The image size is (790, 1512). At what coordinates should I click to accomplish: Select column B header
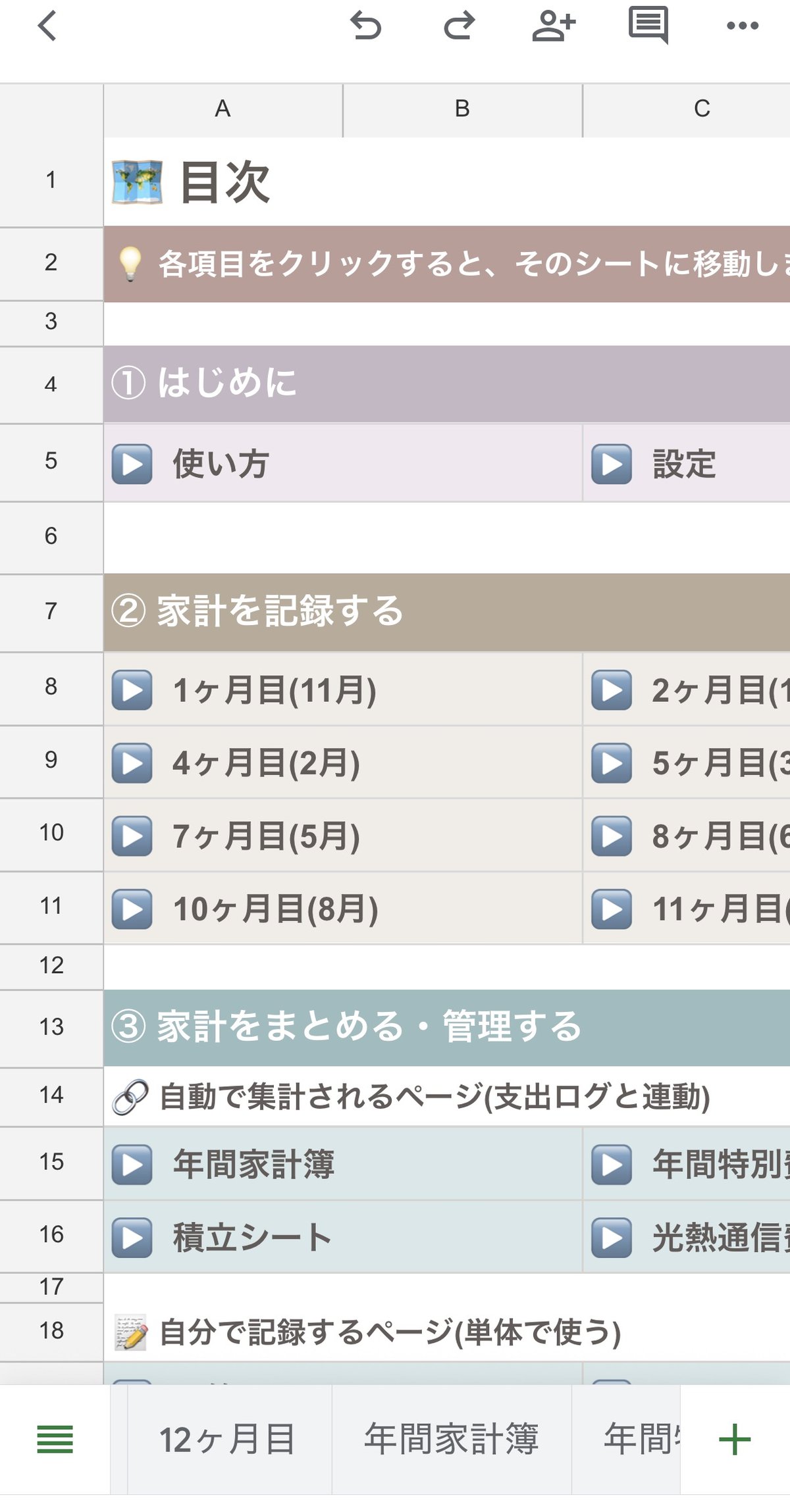click(x=462, y=109)
